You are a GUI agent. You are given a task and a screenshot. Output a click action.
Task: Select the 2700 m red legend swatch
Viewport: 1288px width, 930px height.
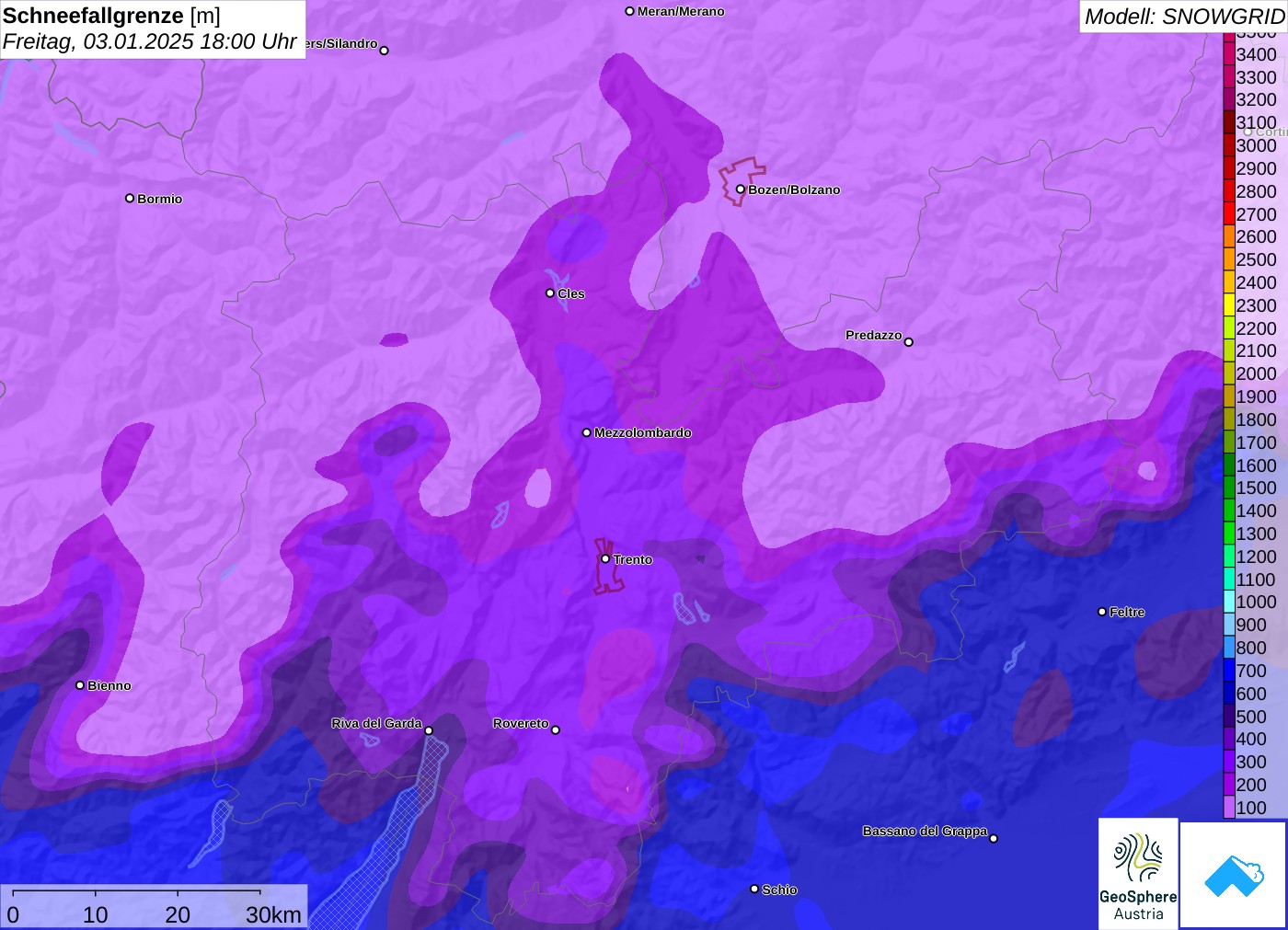tap(1229, 213)
